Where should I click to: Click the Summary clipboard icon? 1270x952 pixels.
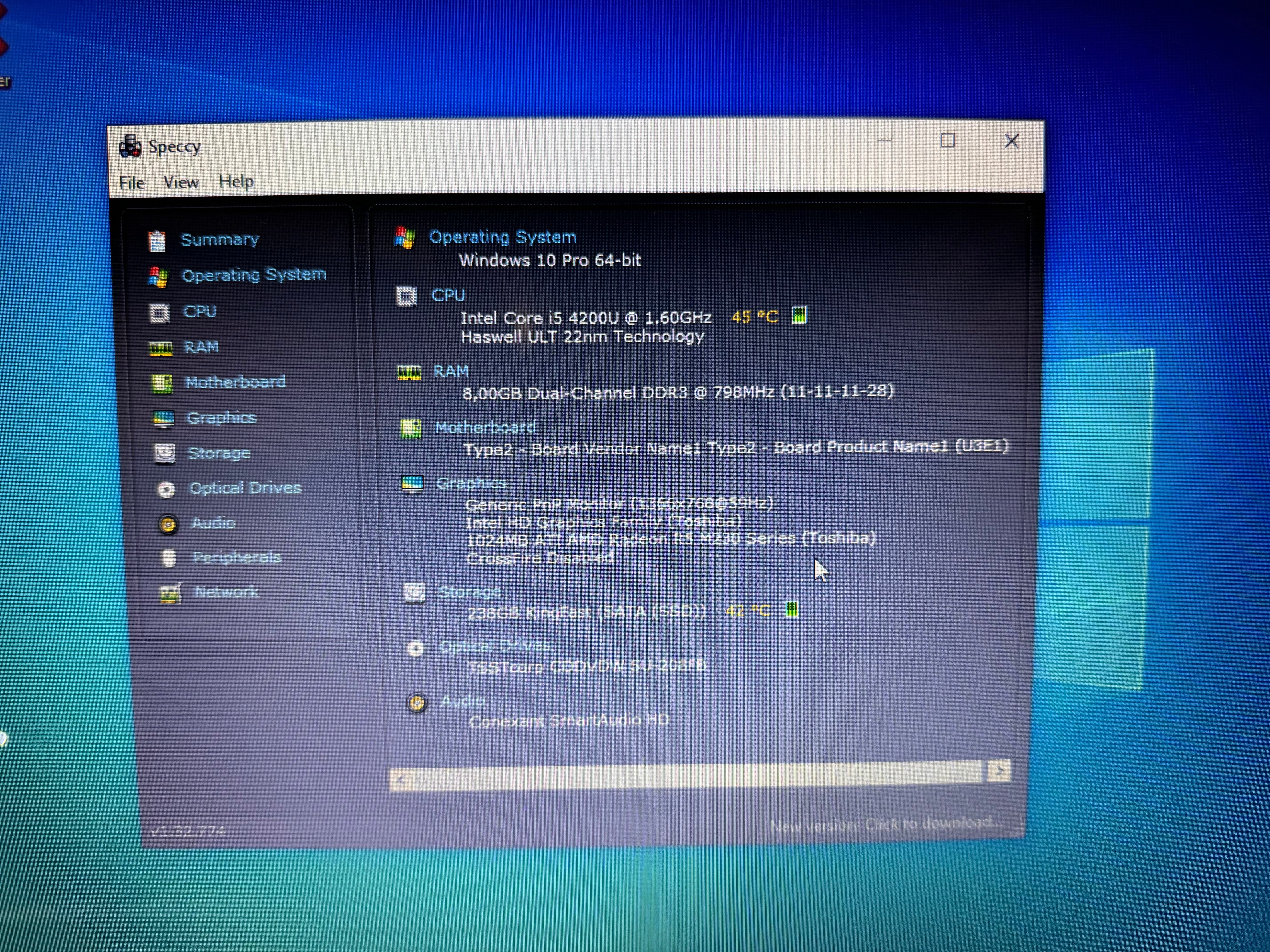157,241
